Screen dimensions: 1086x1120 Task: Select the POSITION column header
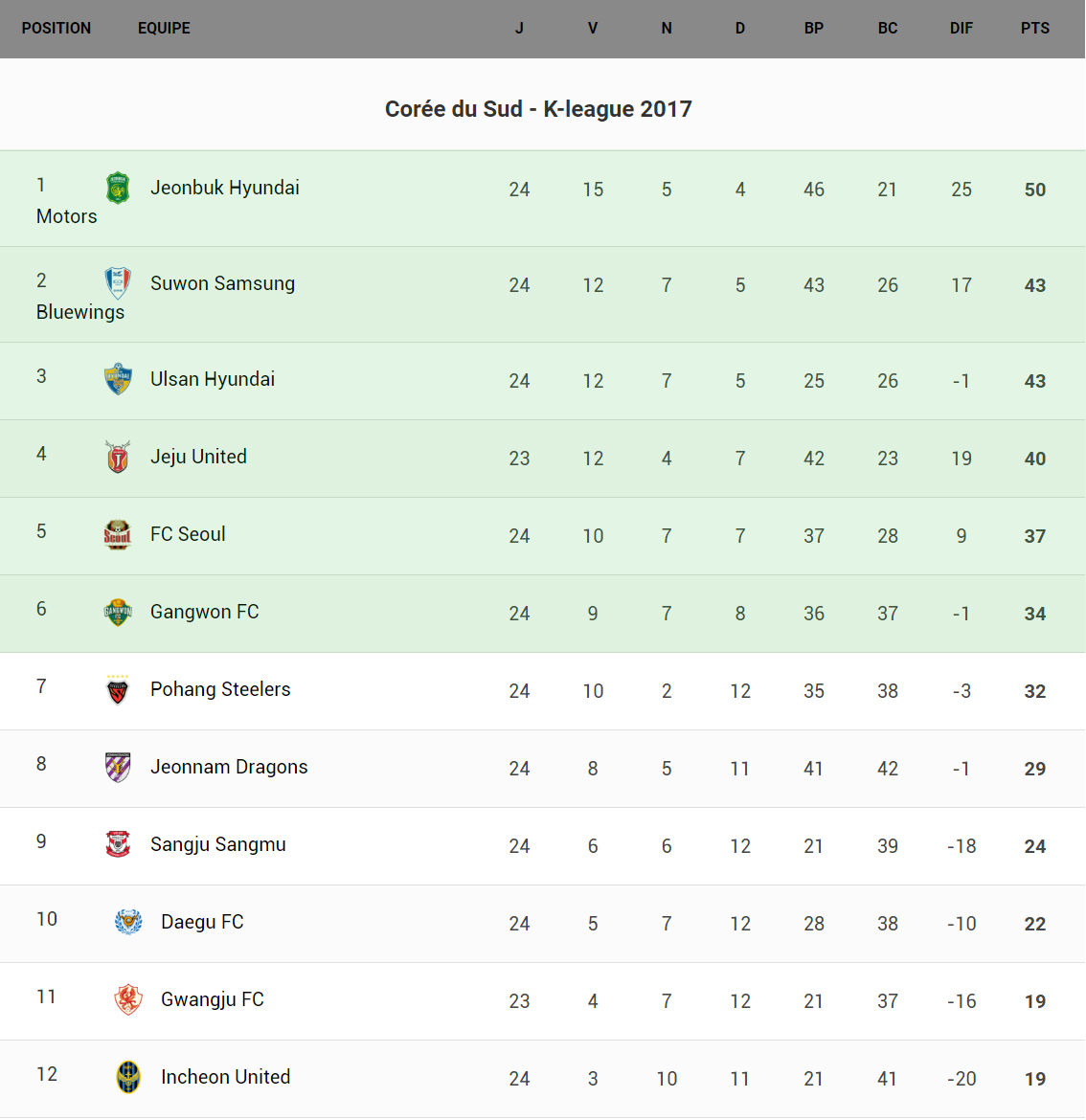coord(57,29)
